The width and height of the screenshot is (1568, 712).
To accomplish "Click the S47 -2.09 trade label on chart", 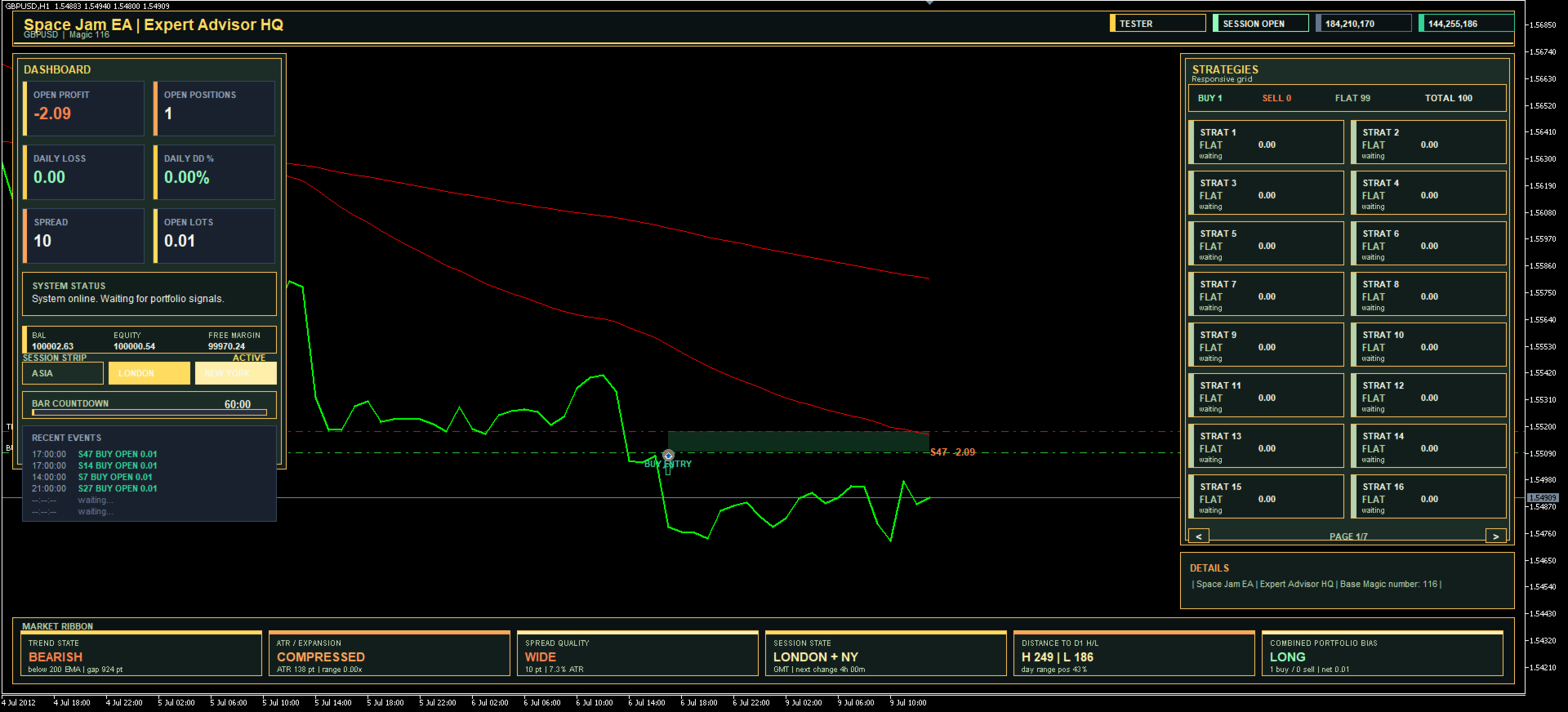I will pyautogui.click(x=953, y=452).
